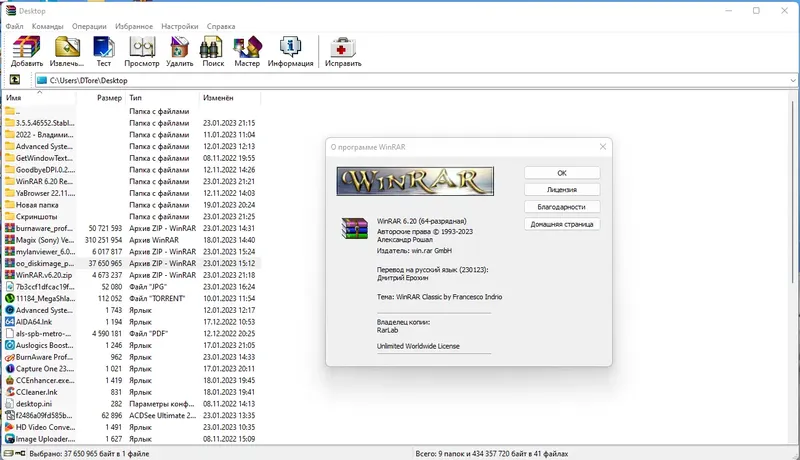
Task: Select file oo_diskimage_p...
Action: (132, 263)
